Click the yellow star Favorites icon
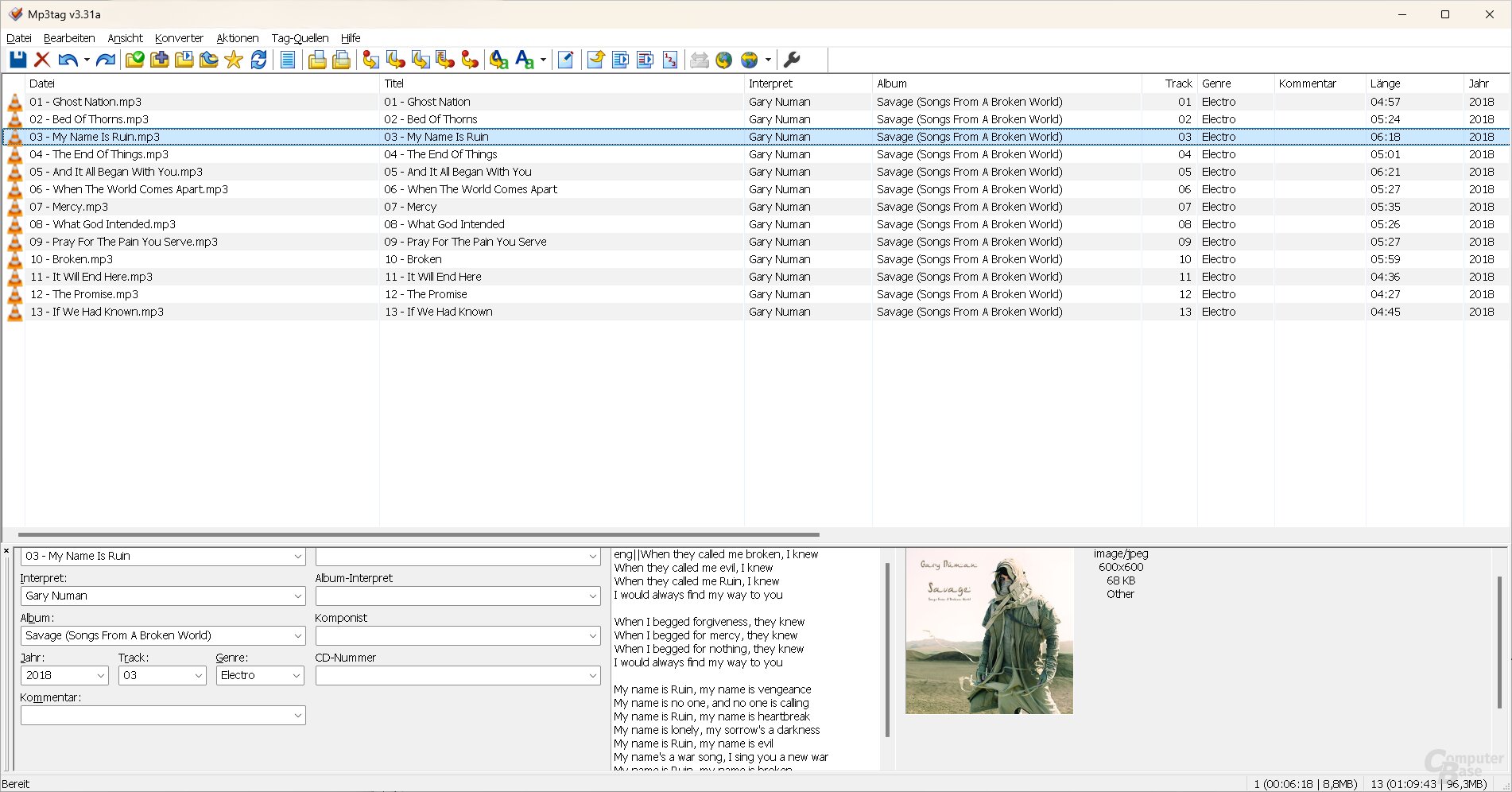Viewport: 1512px width, 792px height. coord(234,60)
